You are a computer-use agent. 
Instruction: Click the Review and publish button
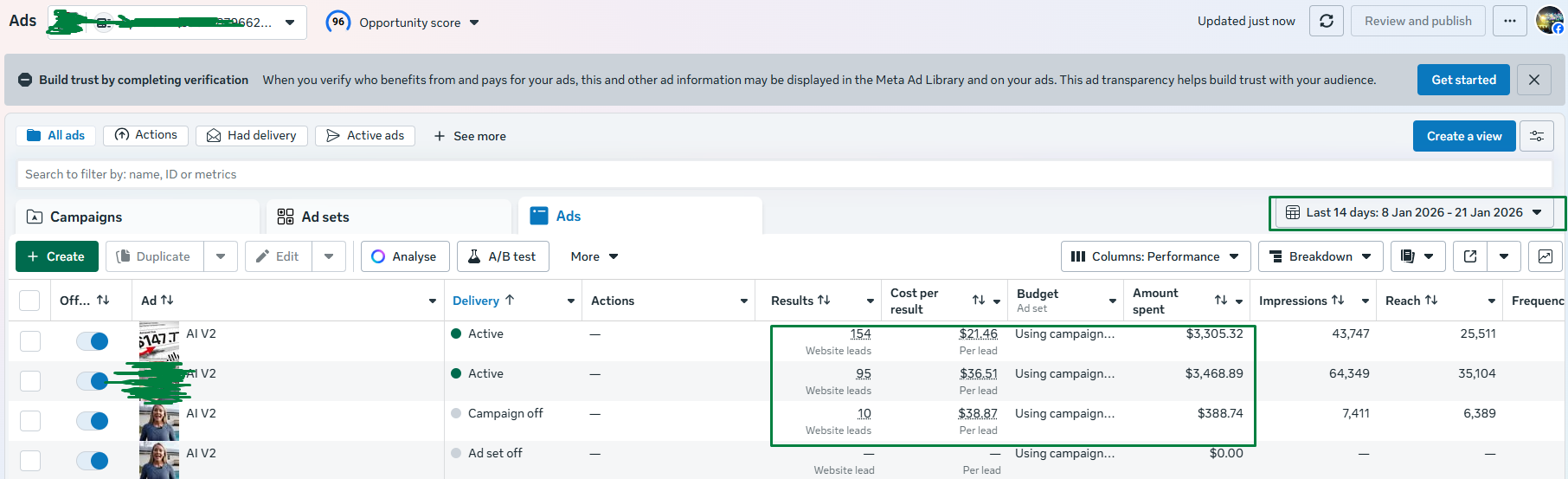[x=1418, y=21]
